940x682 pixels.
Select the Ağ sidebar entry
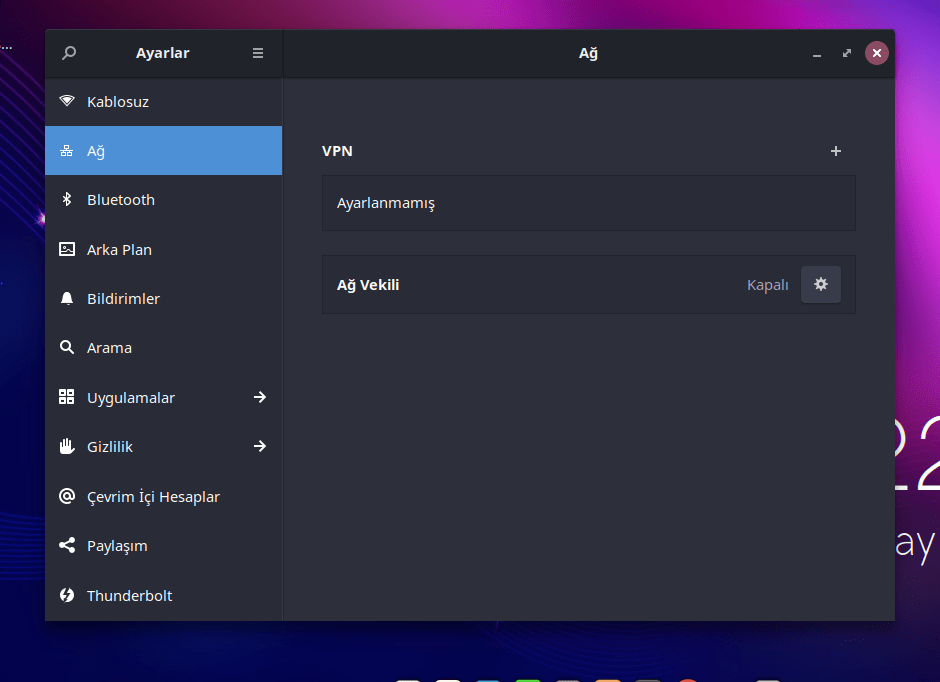click(164, 150)
